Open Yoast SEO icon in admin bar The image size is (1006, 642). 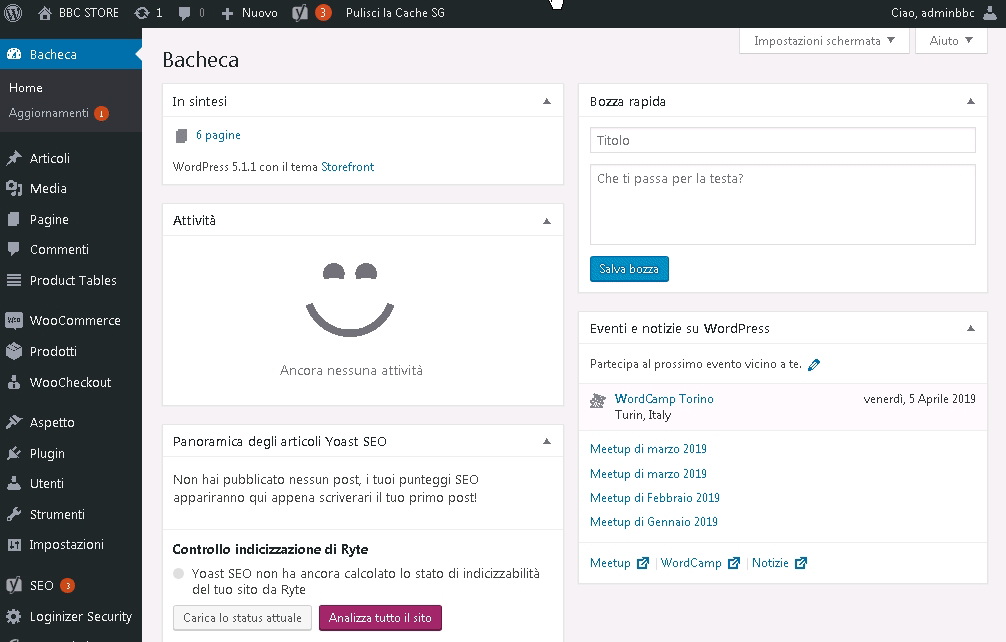(300, 13)
